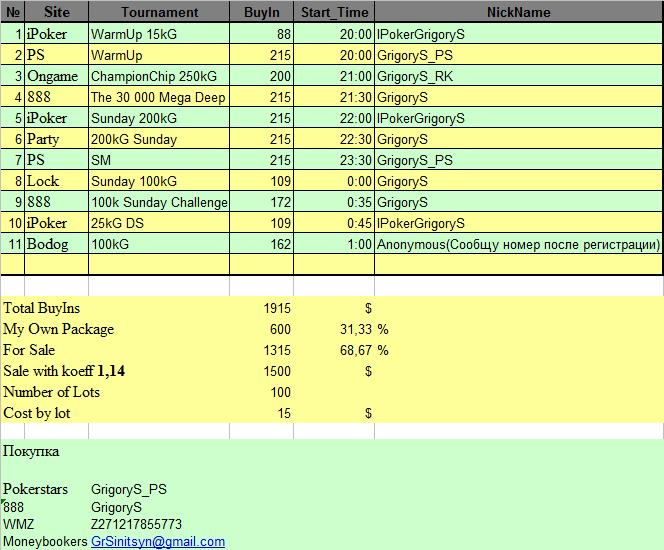Select the Z271217855773 wallet number

pyautogui.click(x=136, y=524)
